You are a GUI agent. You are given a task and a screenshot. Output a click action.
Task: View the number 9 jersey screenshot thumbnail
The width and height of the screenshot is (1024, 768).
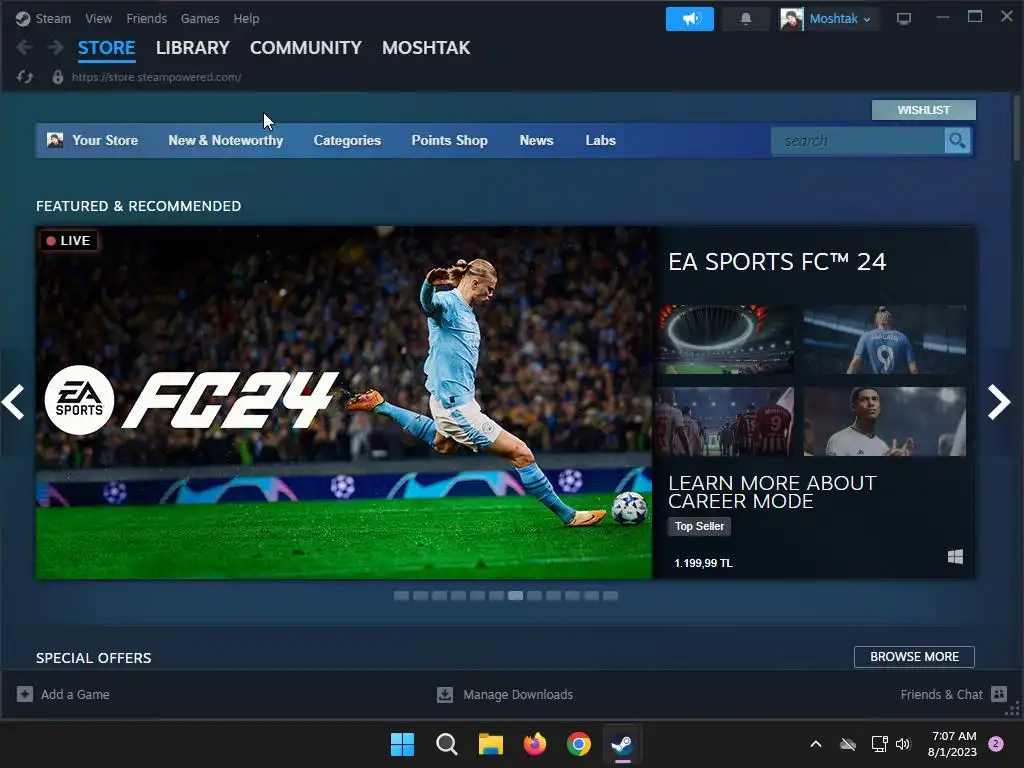(x=885, y=339)
